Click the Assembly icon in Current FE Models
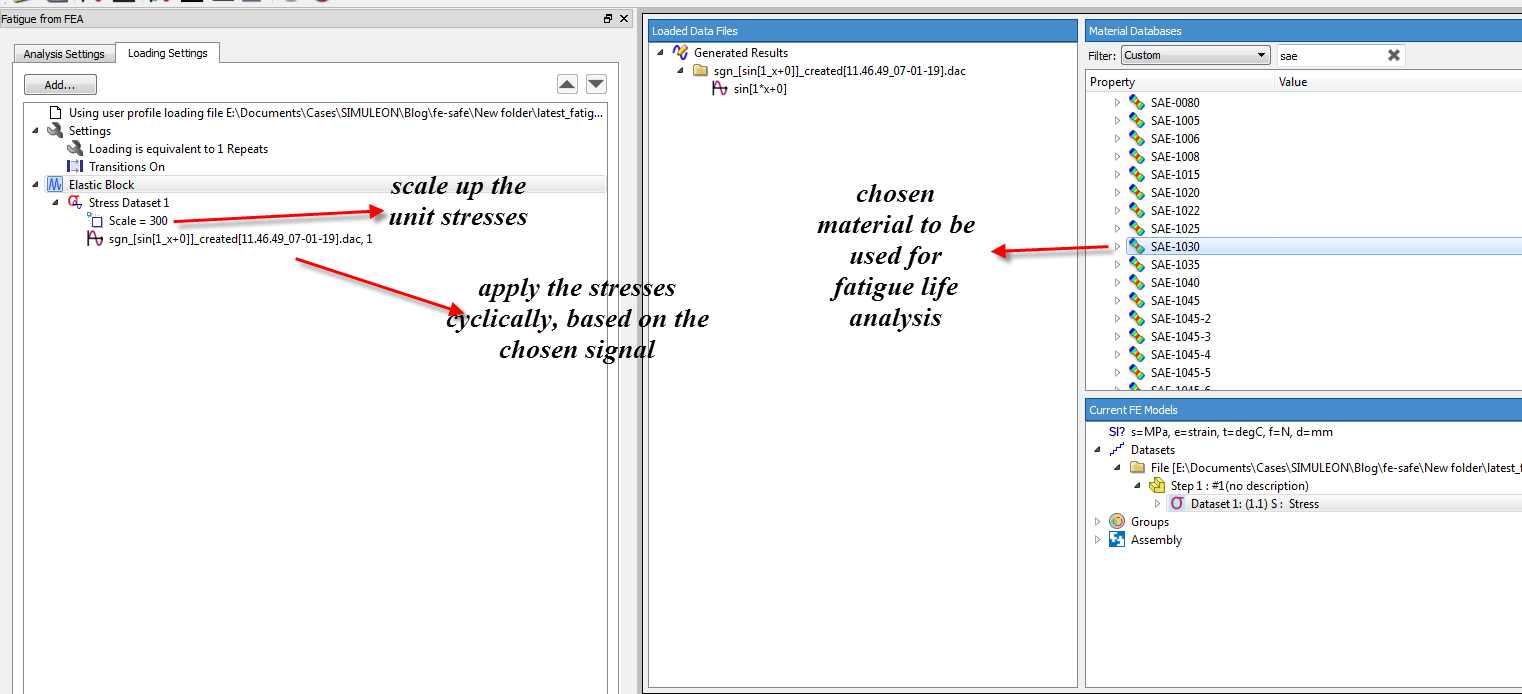The height and width of the screenshot is (694, 1522). 1115,539
